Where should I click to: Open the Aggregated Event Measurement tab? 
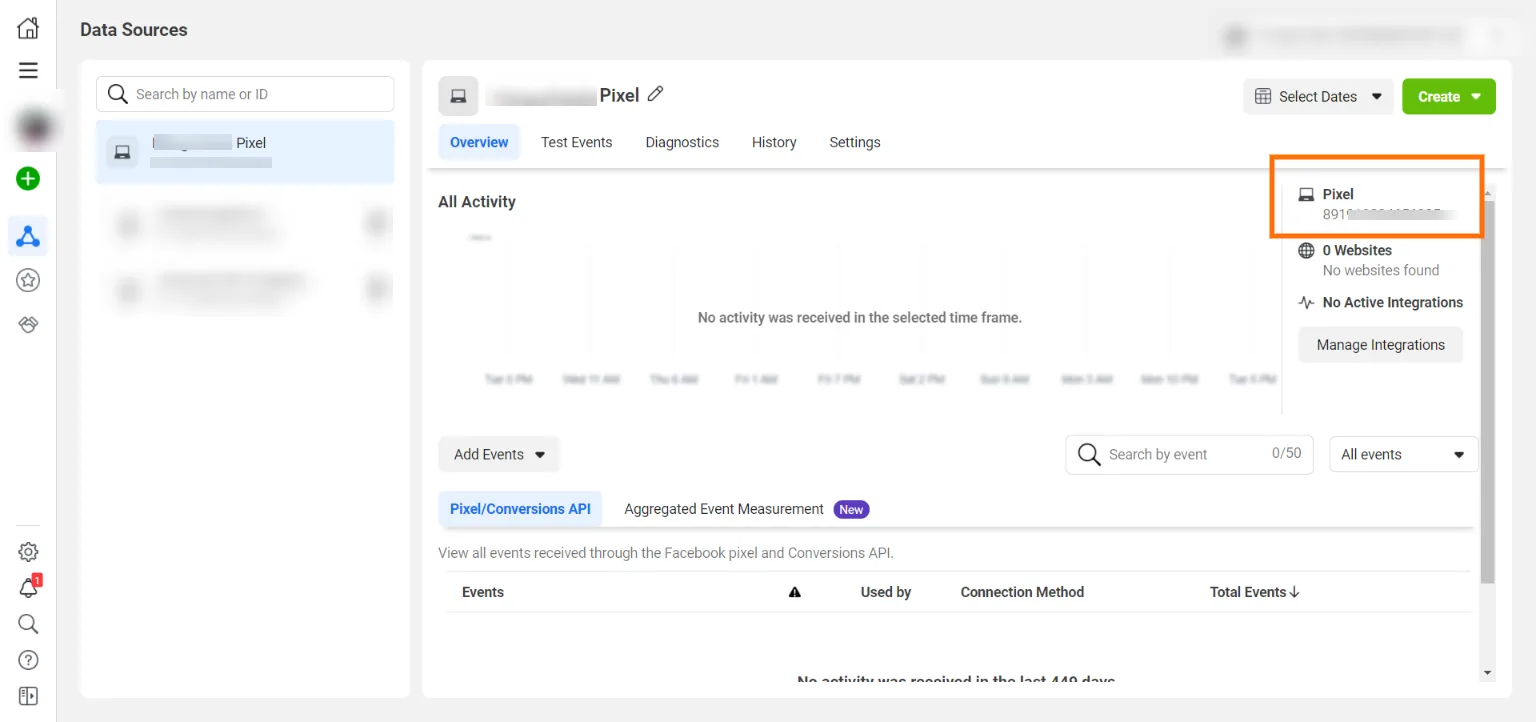pos(723,509)
